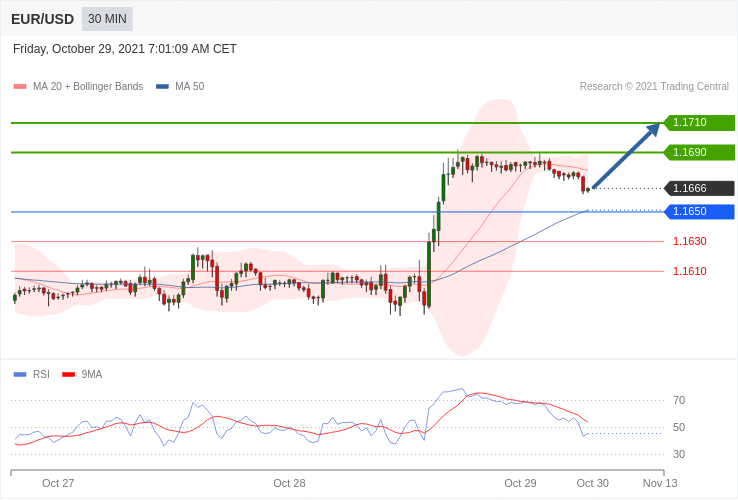Click the Oct 27 date axis label

tap(58, 484)
